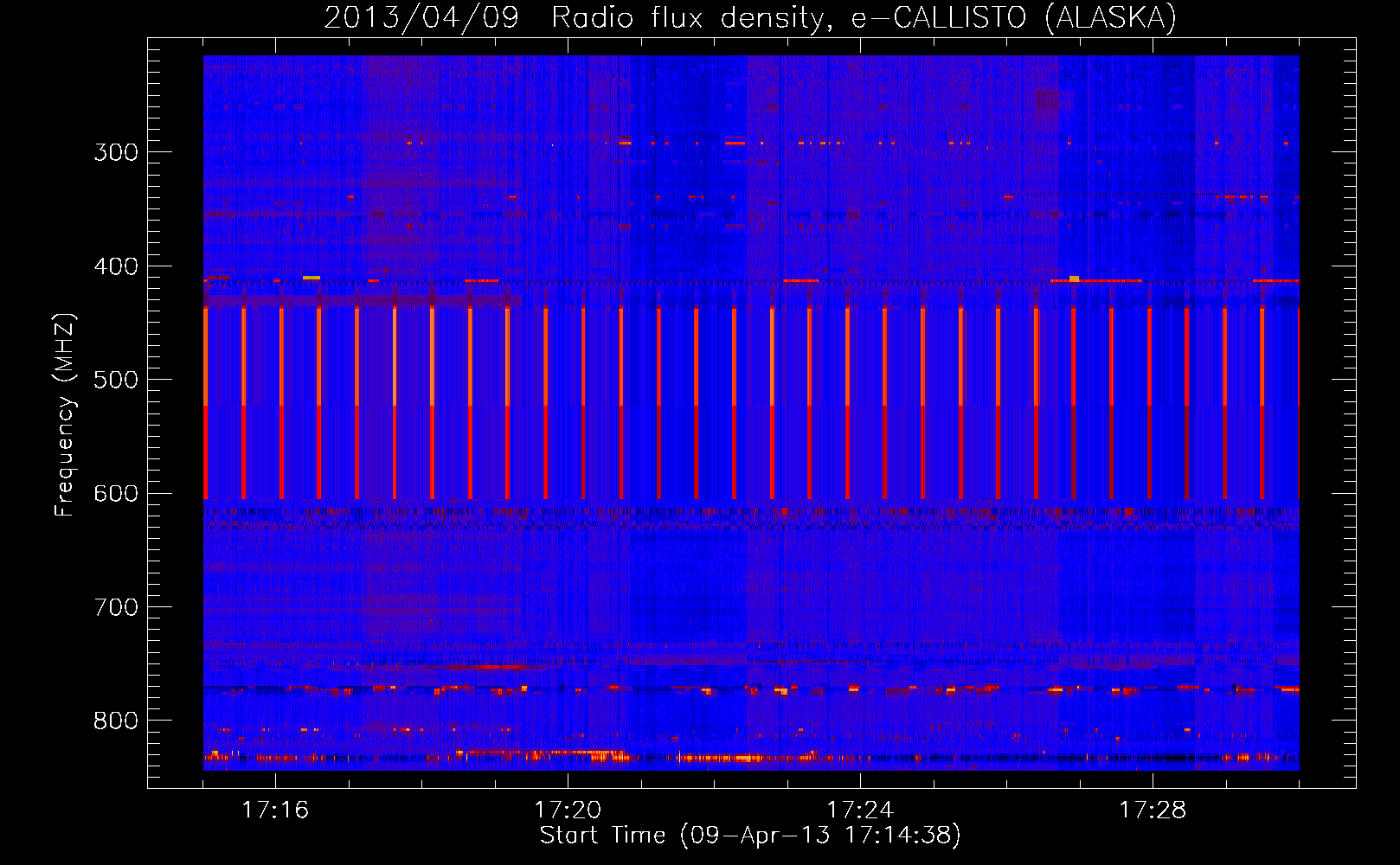Click the 400 frequency tick label

(x=116, y=266)
